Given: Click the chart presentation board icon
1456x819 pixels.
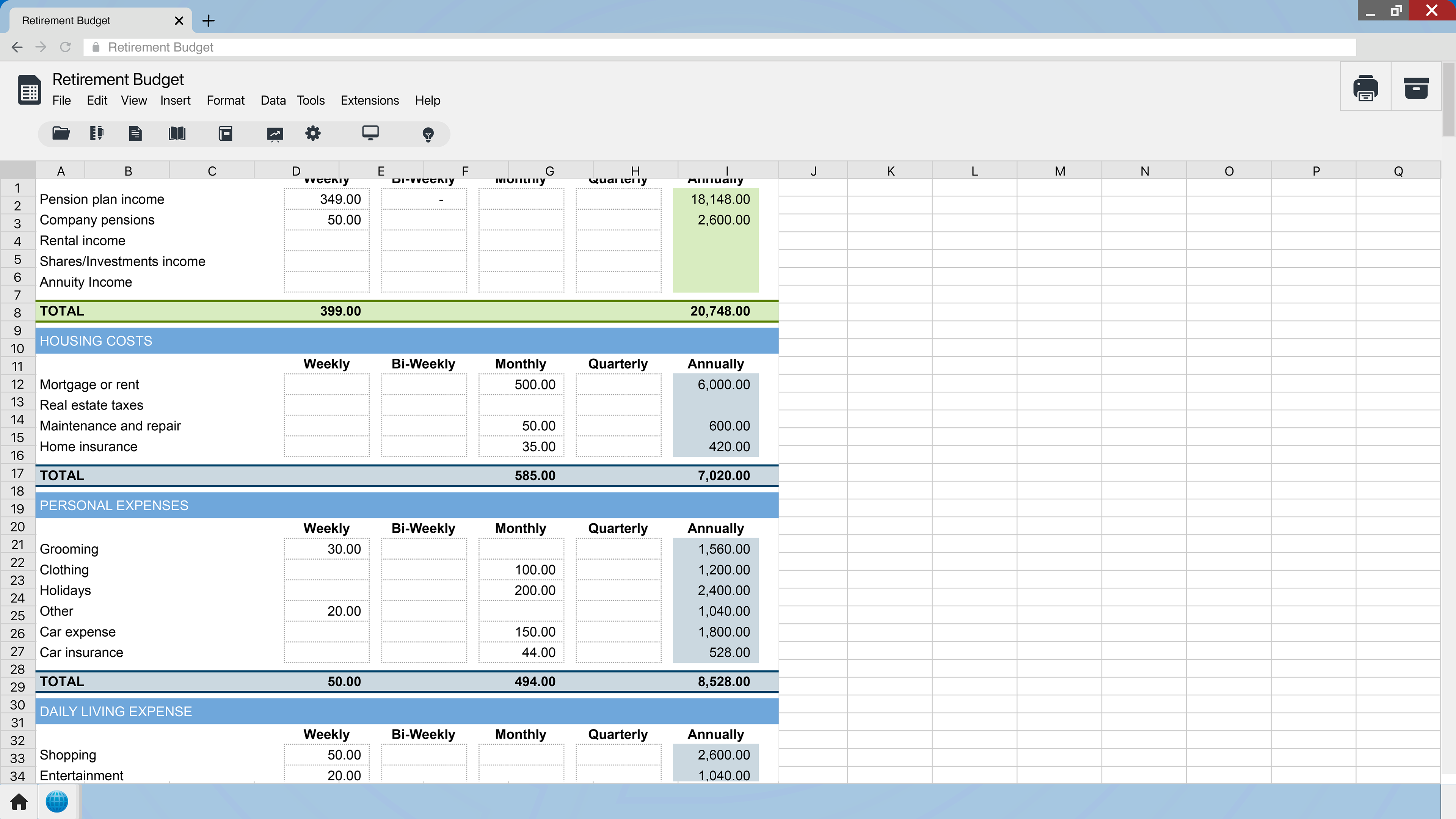Looking at the screenshot, I should tap(275, 134).
